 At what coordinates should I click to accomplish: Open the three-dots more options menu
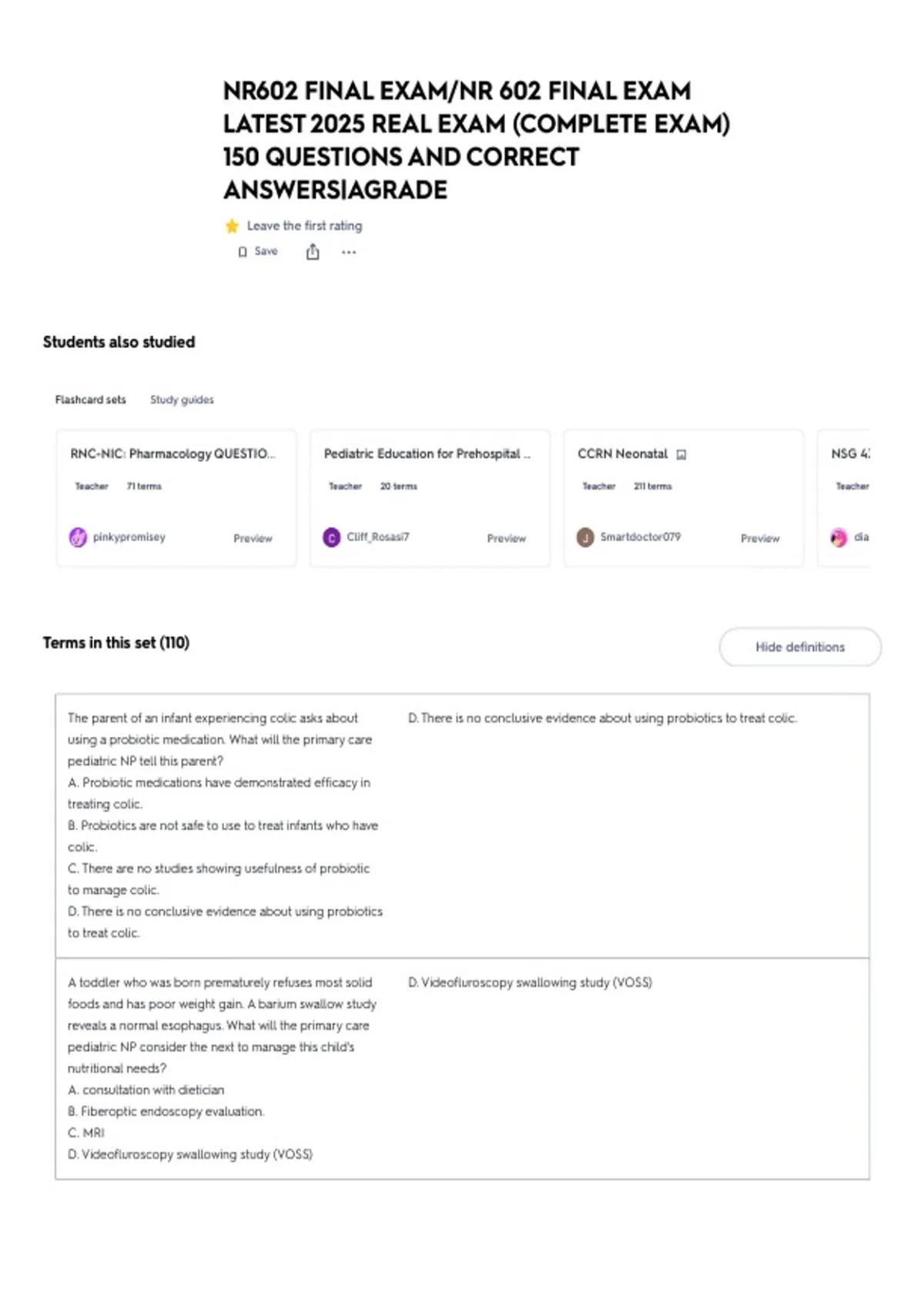click(x=349, y=252)
